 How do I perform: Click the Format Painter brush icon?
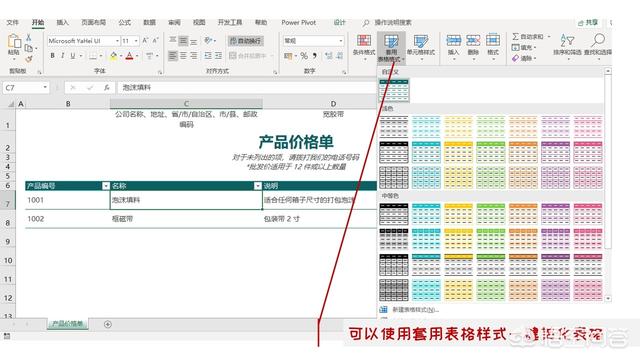(x=29, y=59)
